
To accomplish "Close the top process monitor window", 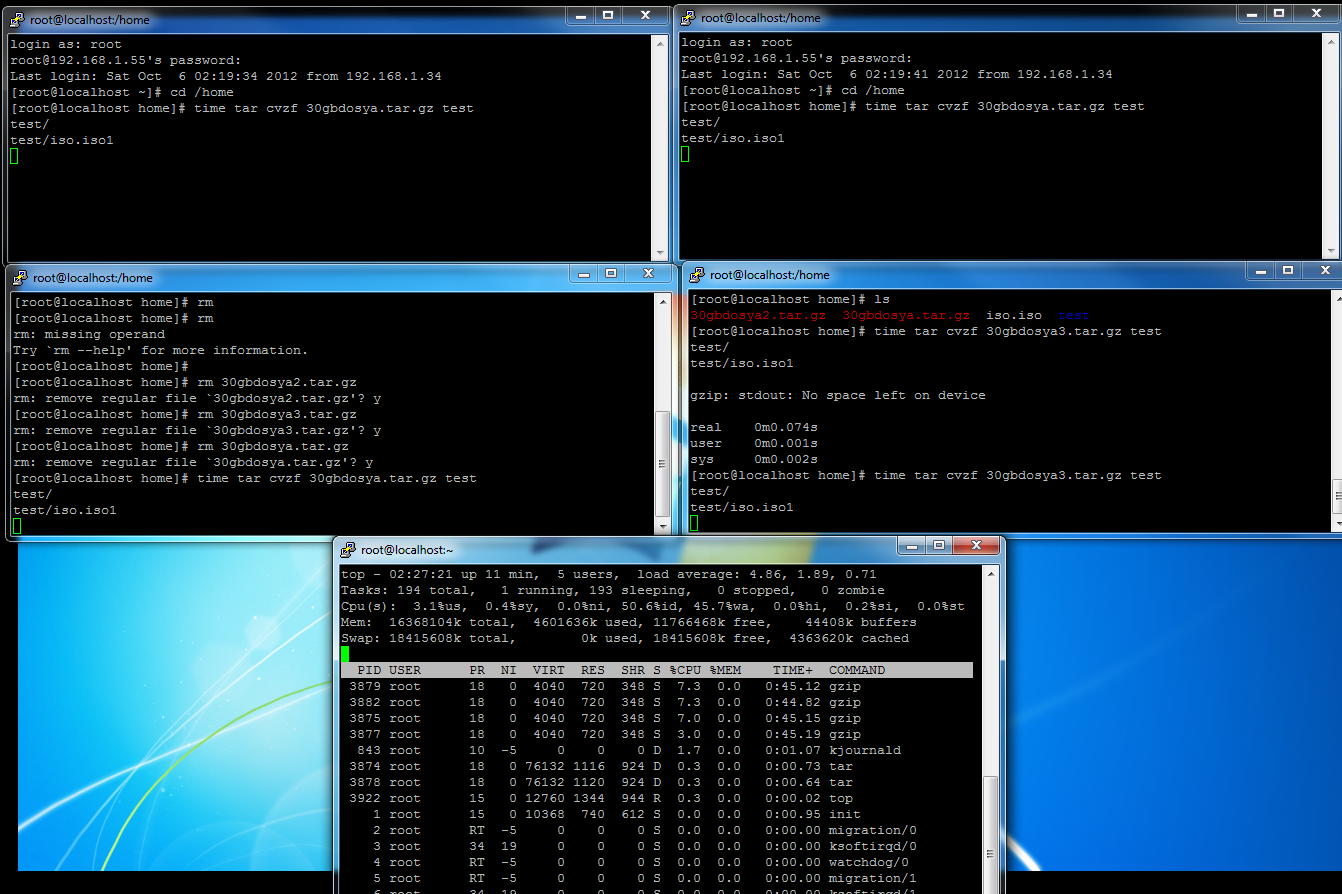I will point(975,545).
